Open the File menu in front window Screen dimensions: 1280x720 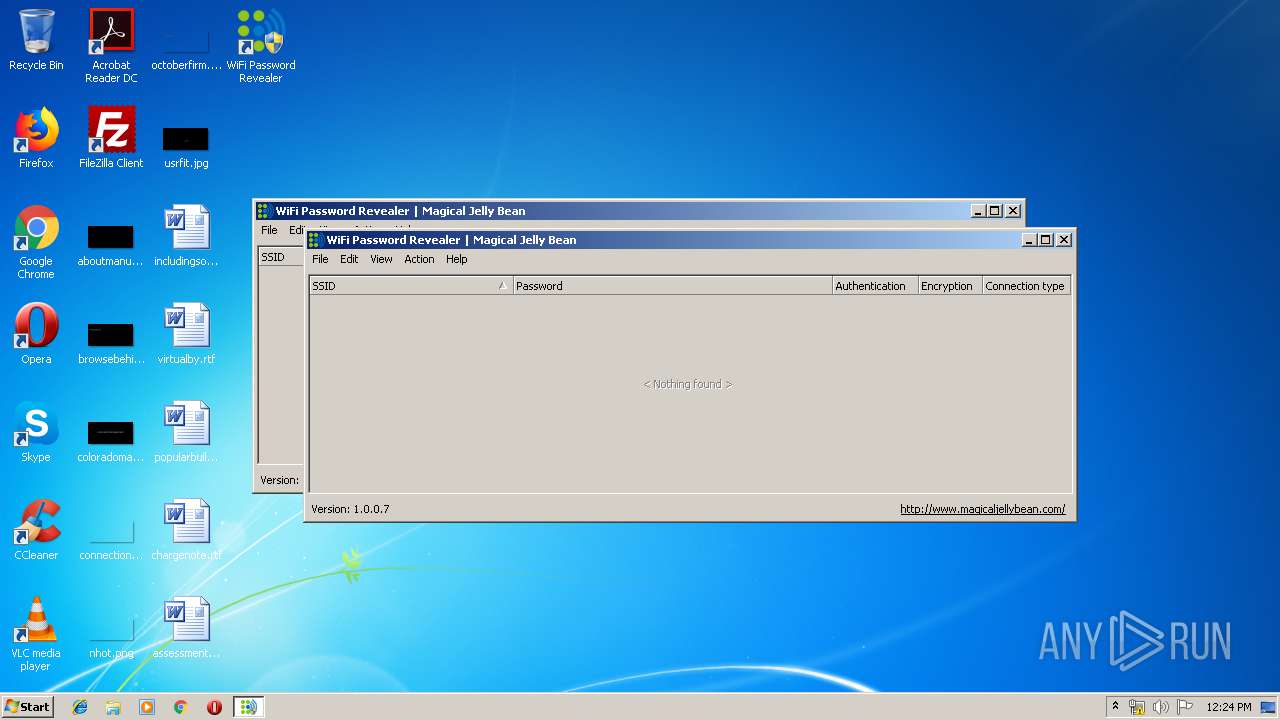click(x=320, y=259)
